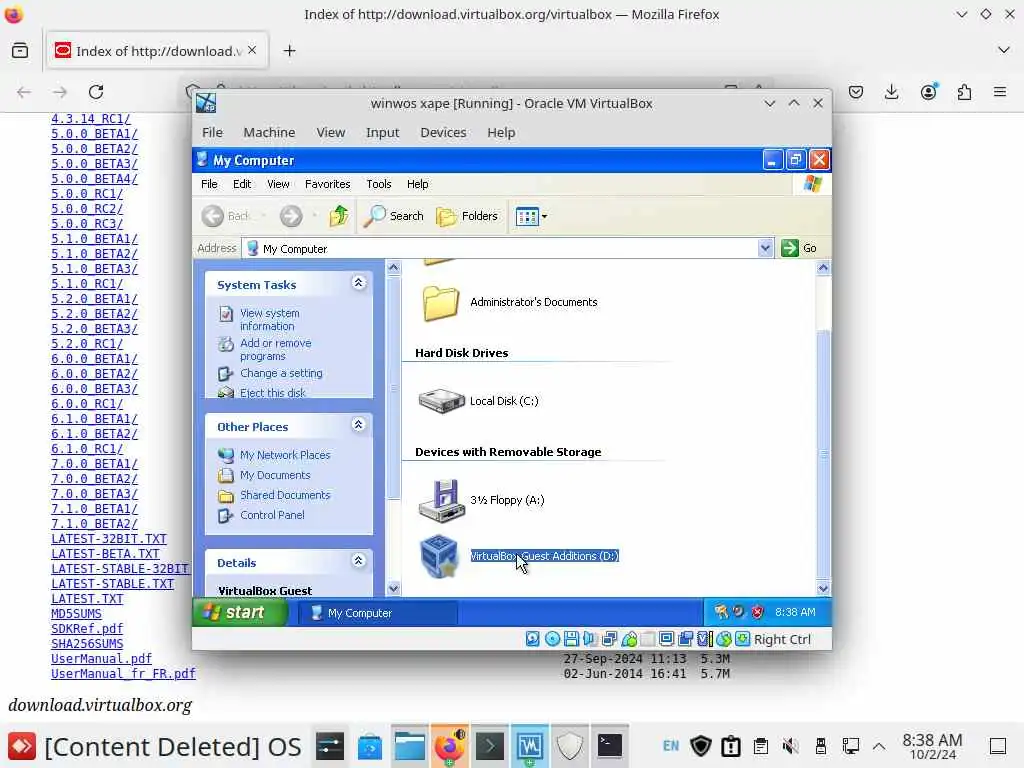Viewport: 1024px width, 768px height.
Task: Click the floppy disk icon in VirtualBox status bar
Action: tap(571, 639)
